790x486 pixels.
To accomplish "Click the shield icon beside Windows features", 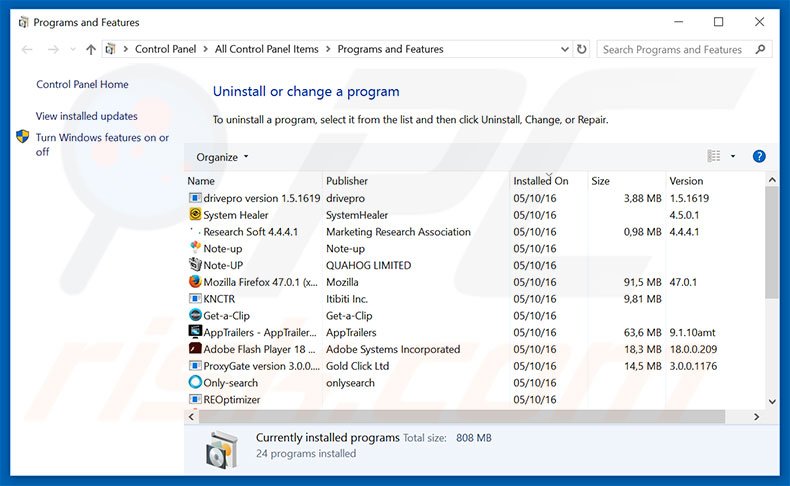I will (23, 136).
